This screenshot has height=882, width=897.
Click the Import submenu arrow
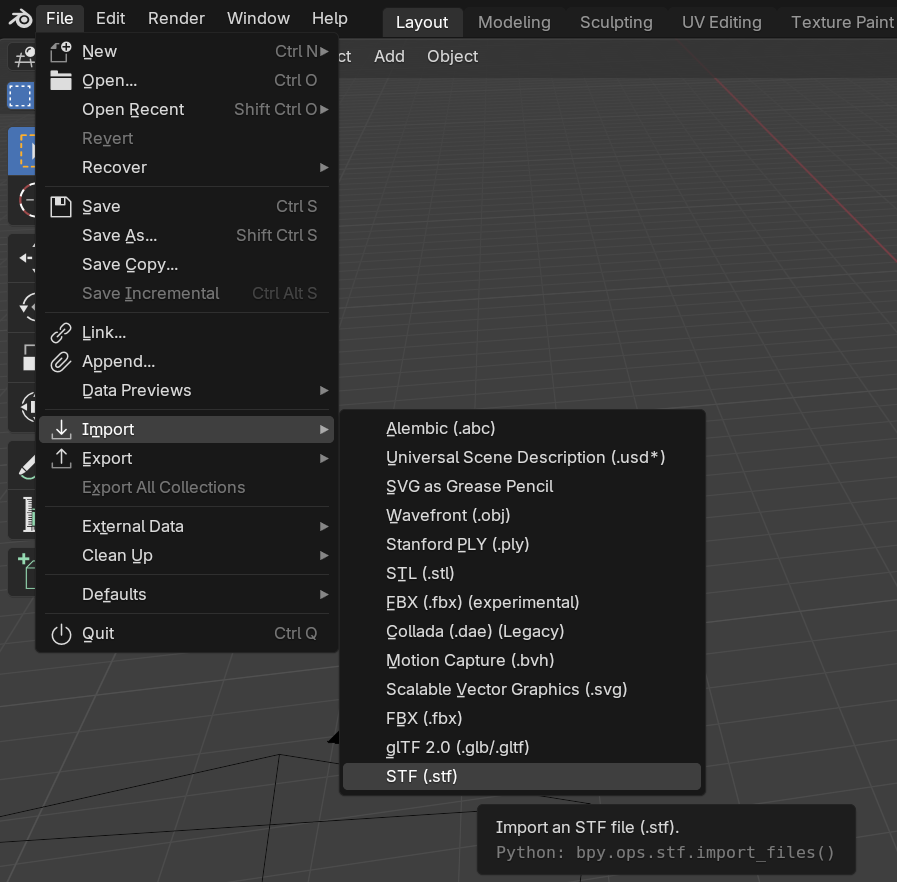tap(324, 430)
